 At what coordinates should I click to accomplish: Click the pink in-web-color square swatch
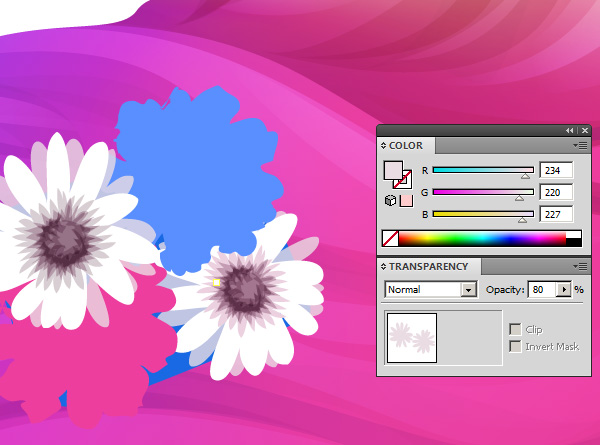[x=406, y=201]
